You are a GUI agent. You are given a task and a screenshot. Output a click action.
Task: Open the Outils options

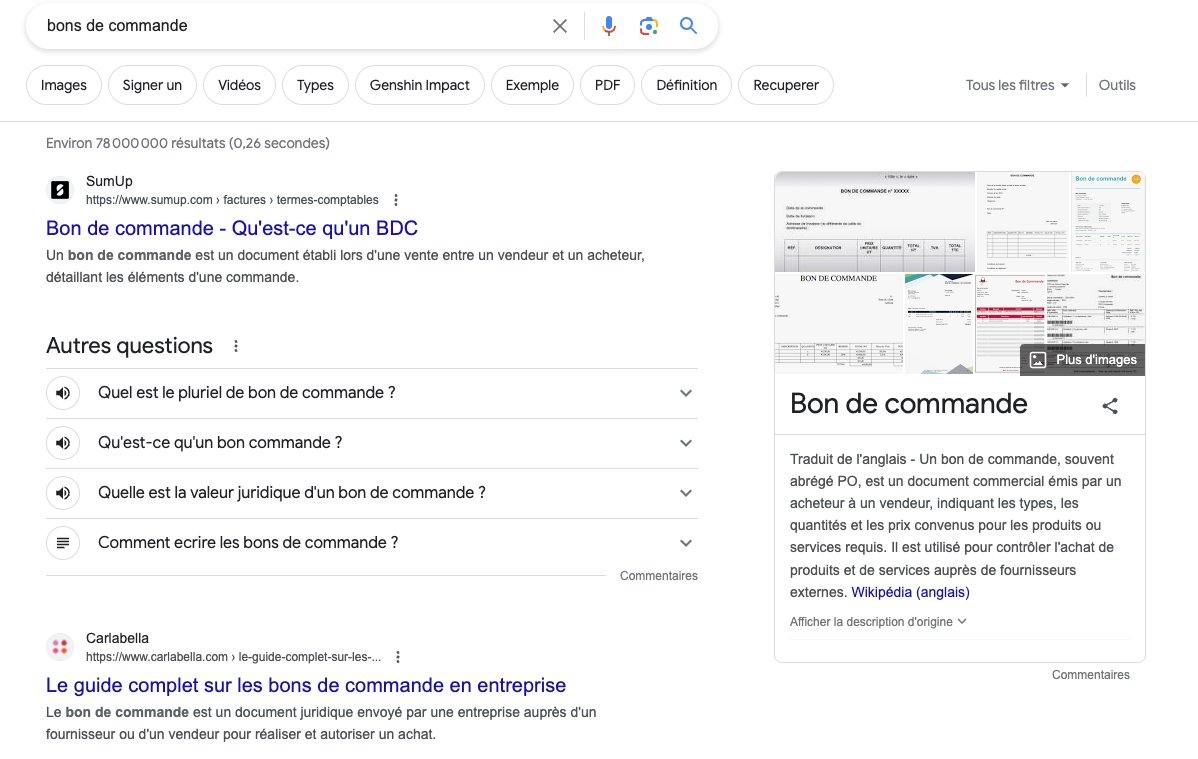[1117, 86]
